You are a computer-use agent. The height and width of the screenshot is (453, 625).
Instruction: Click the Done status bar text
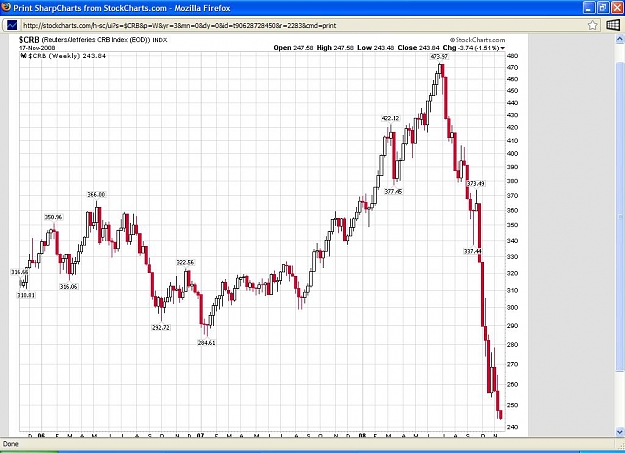coord(11,444)
